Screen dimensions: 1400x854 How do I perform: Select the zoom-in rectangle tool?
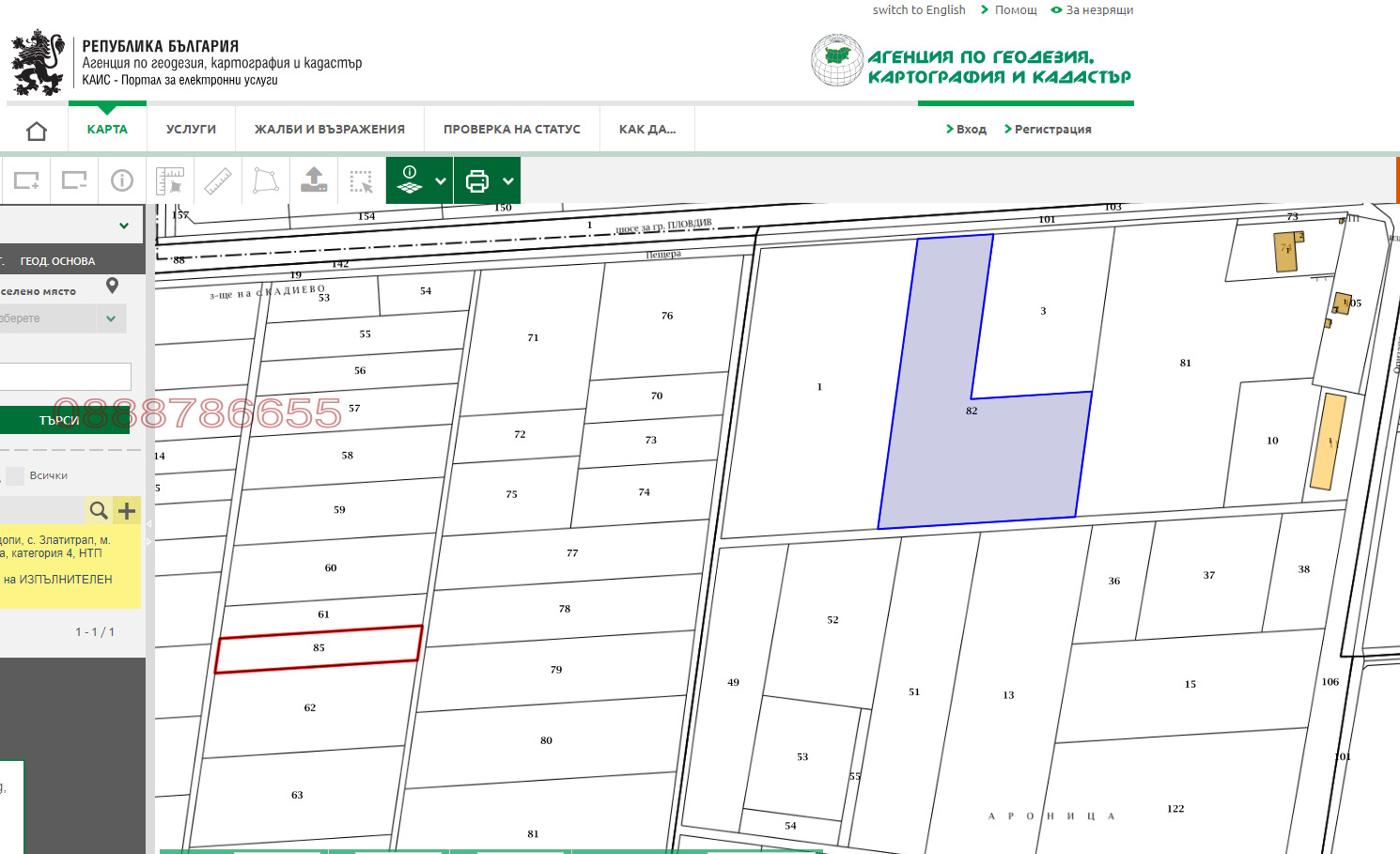(x=26, y=180)
